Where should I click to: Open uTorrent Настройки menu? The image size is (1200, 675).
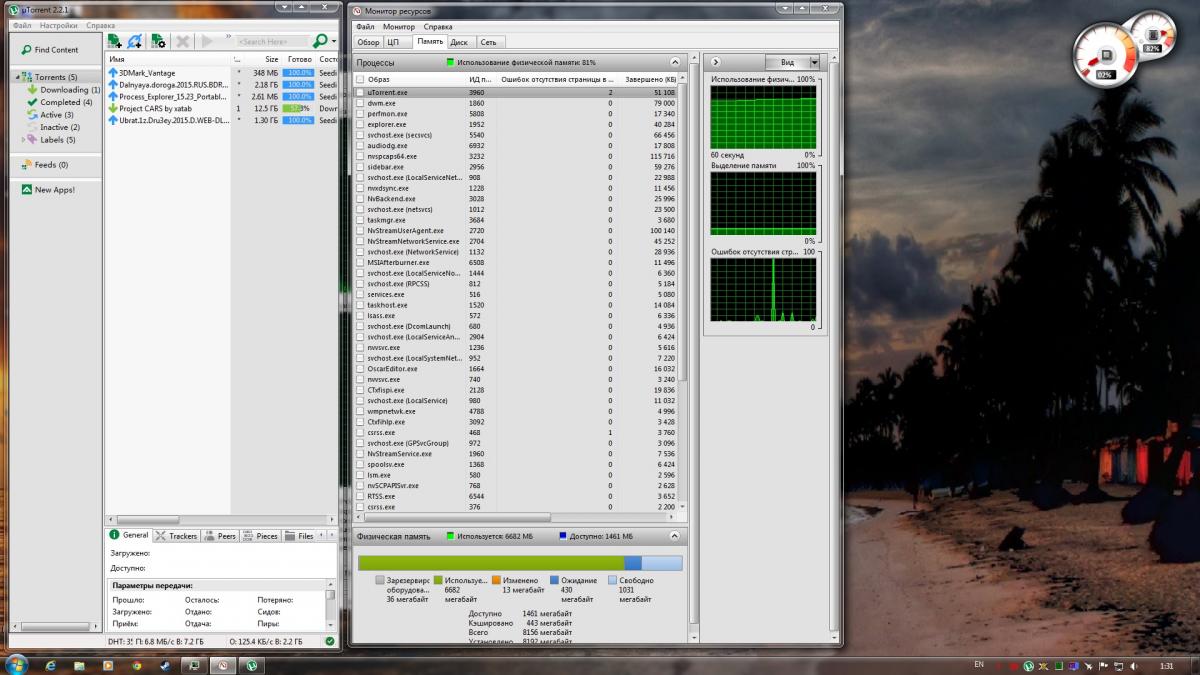[x=59, y=25]
